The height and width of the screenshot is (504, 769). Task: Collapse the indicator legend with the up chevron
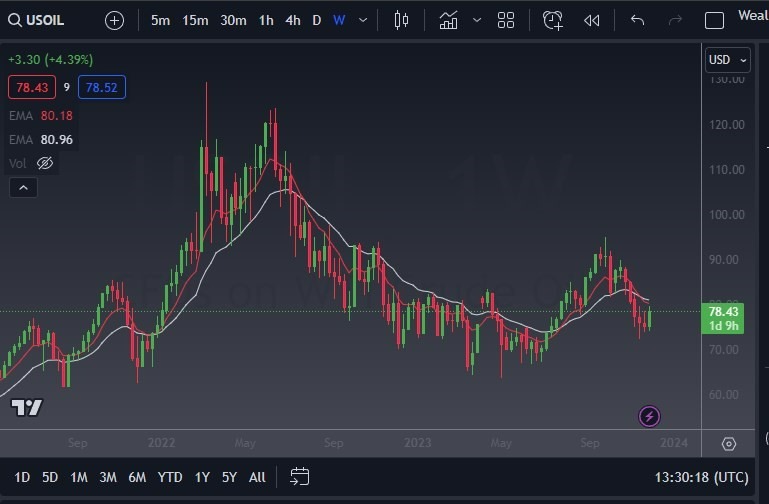[x=23, y=188]
